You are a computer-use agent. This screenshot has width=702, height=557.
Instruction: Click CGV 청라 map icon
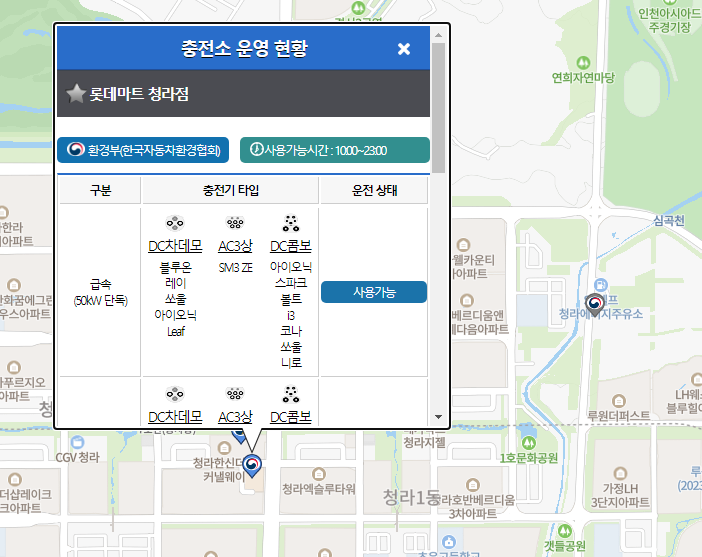tap(77, 442)
